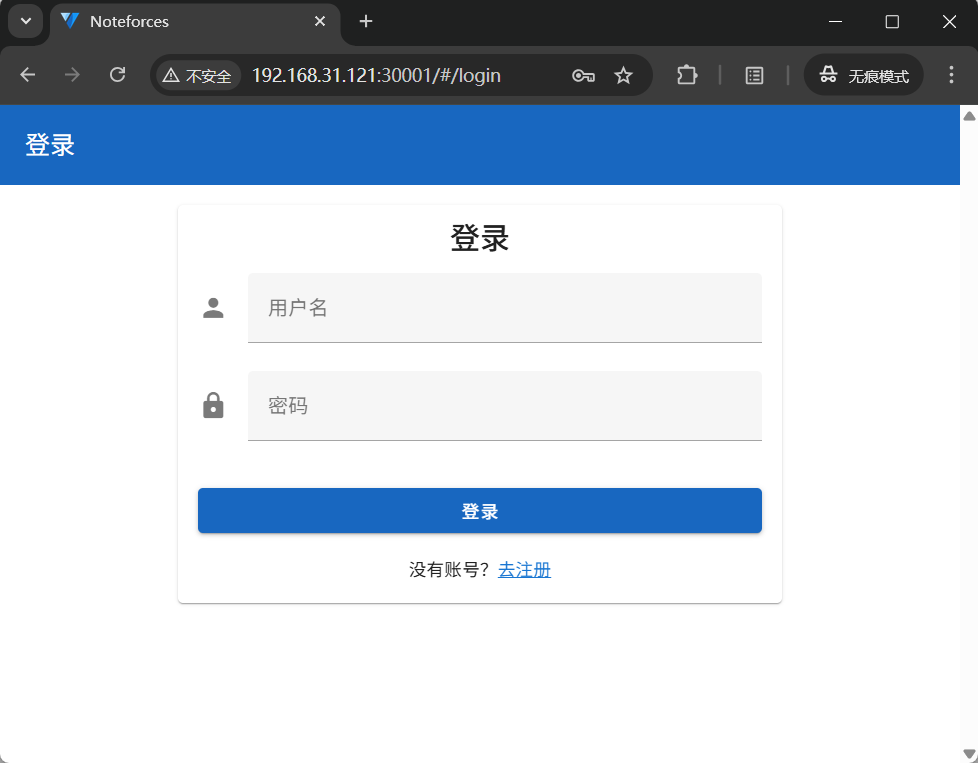The width and height of the screenshot is (978, 763).
Task: Click the 无痕模式 incognito indicator
Action: pos(863,75)
